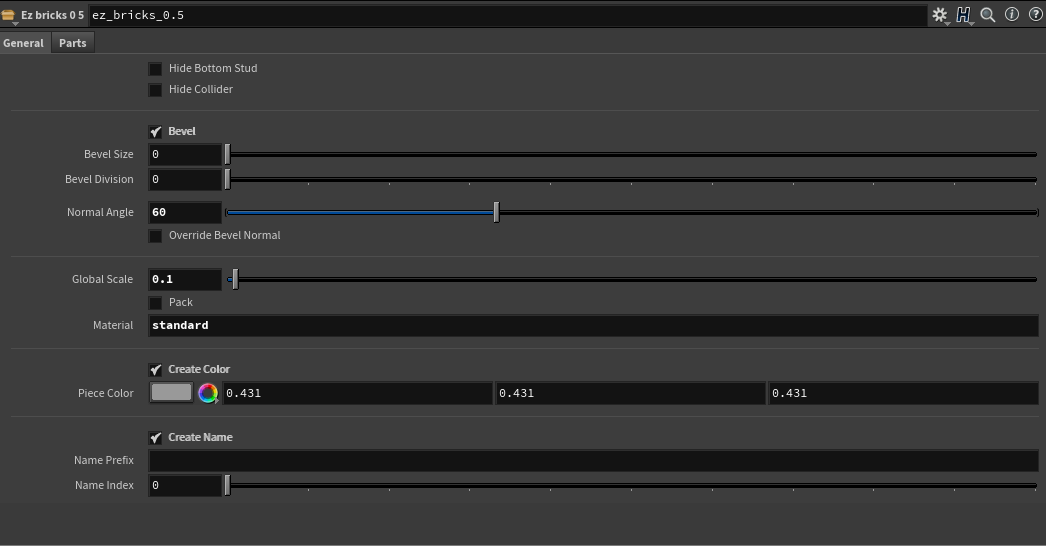Click the Bevel Size value field

pos(185,154)
